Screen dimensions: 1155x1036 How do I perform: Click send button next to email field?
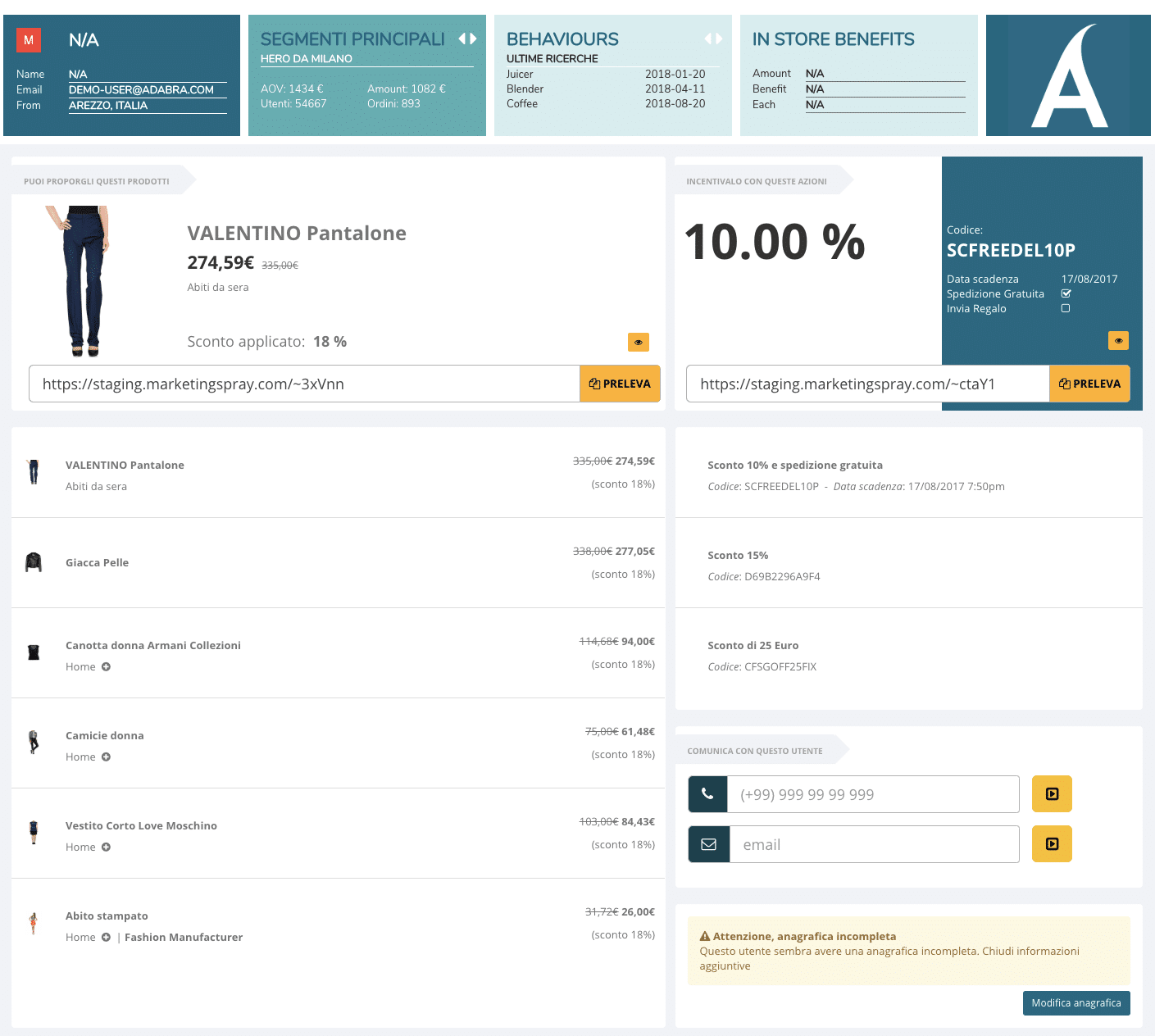[1052, 844]
